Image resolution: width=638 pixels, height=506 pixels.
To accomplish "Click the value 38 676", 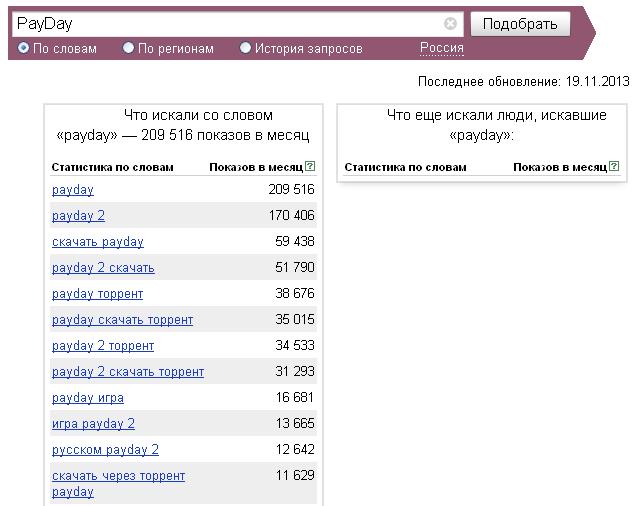I will pyautogui.click(x=295, y=294).
